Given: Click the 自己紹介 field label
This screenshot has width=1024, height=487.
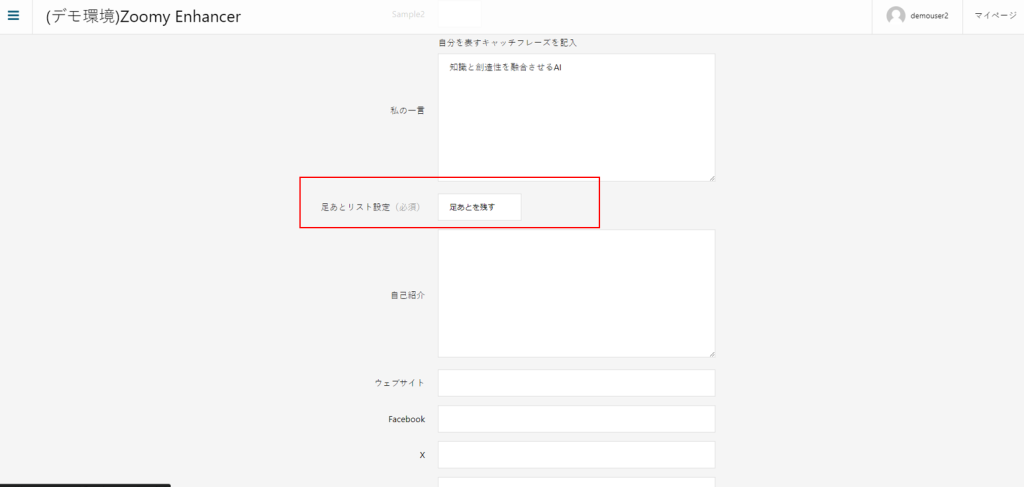Looking at the screenshot, I should click(x=407, y=295).
